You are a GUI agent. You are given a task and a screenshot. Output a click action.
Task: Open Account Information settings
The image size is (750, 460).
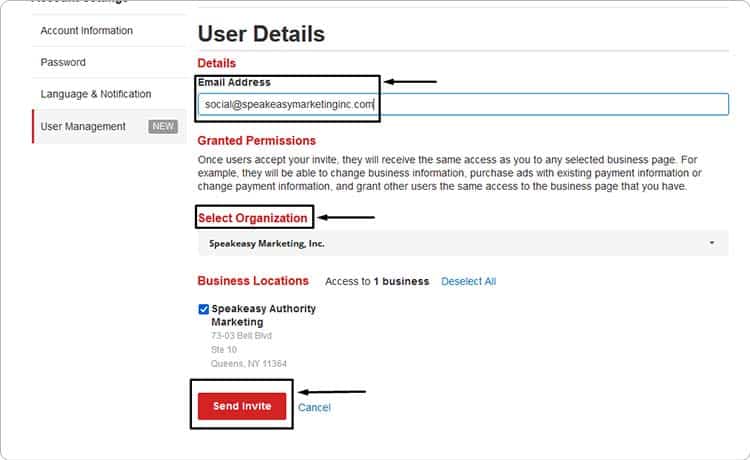[x=87, y=31]
